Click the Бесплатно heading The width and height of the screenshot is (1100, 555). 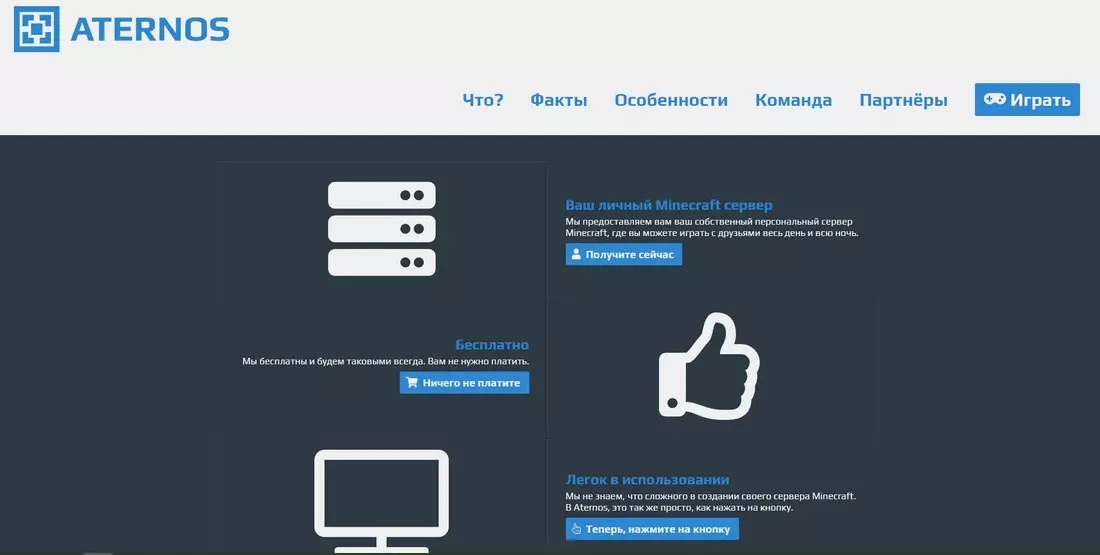pyautogui.click(x=492, y=345)
